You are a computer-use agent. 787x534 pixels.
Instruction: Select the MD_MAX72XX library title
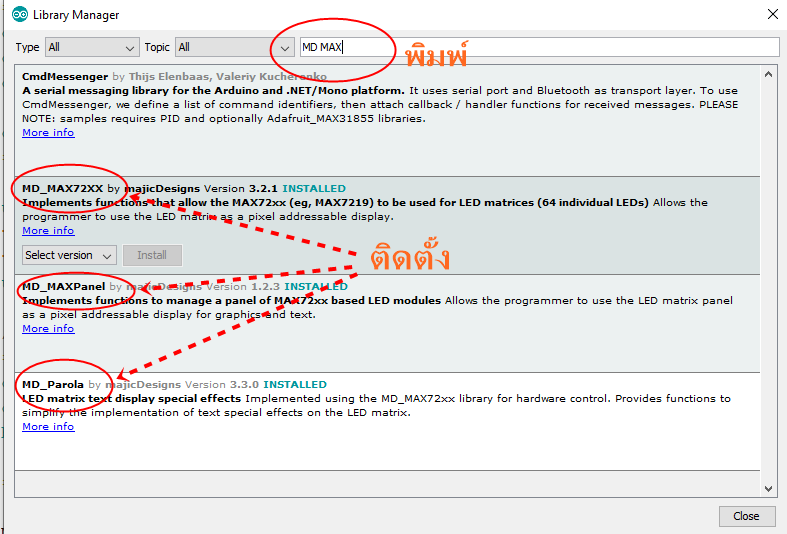pos(62,189)
